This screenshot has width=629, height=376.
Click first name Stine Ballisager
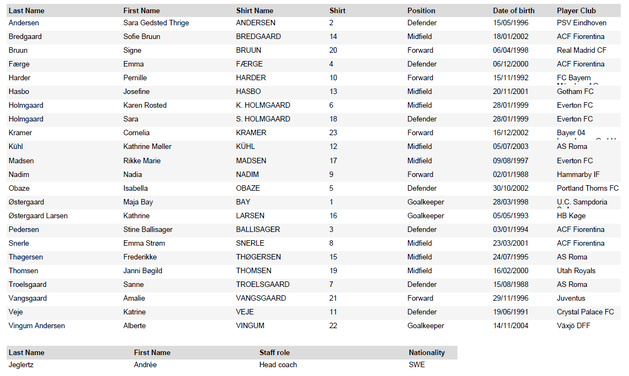pos(148,230)
